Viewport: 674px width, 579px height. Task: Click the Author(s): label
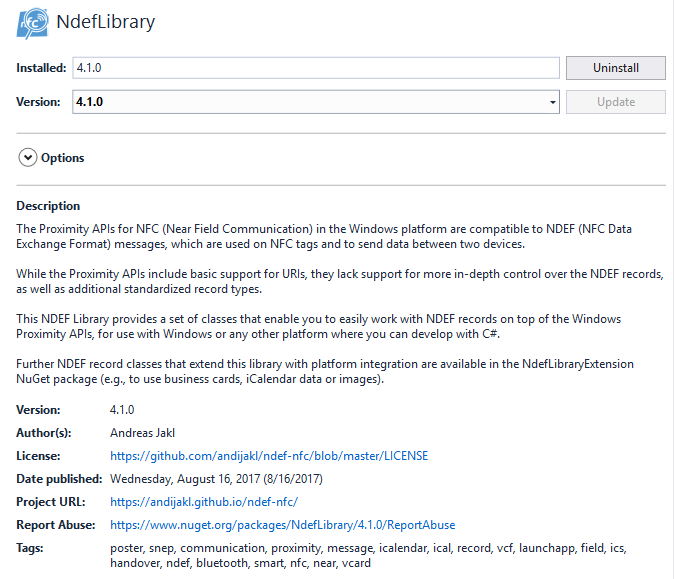(x=44, y=433)
